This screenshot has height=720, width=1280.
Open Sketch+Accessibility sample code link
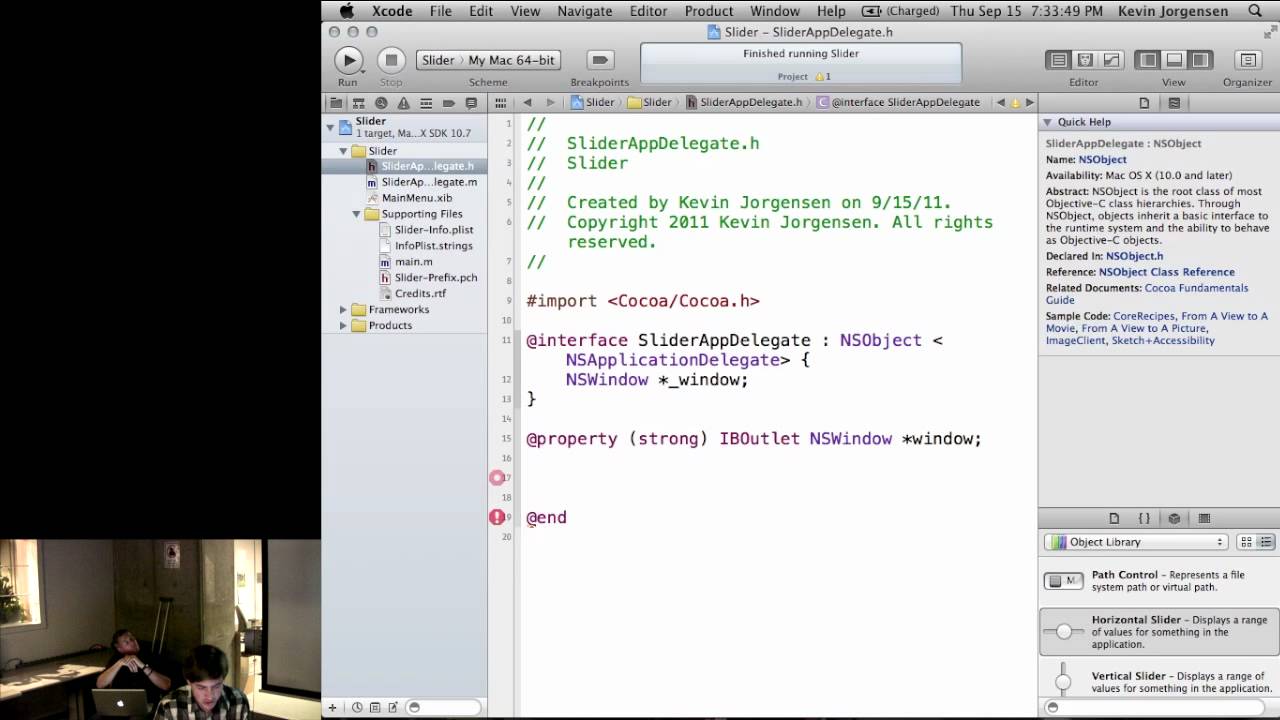click(x=1162, y=340)
